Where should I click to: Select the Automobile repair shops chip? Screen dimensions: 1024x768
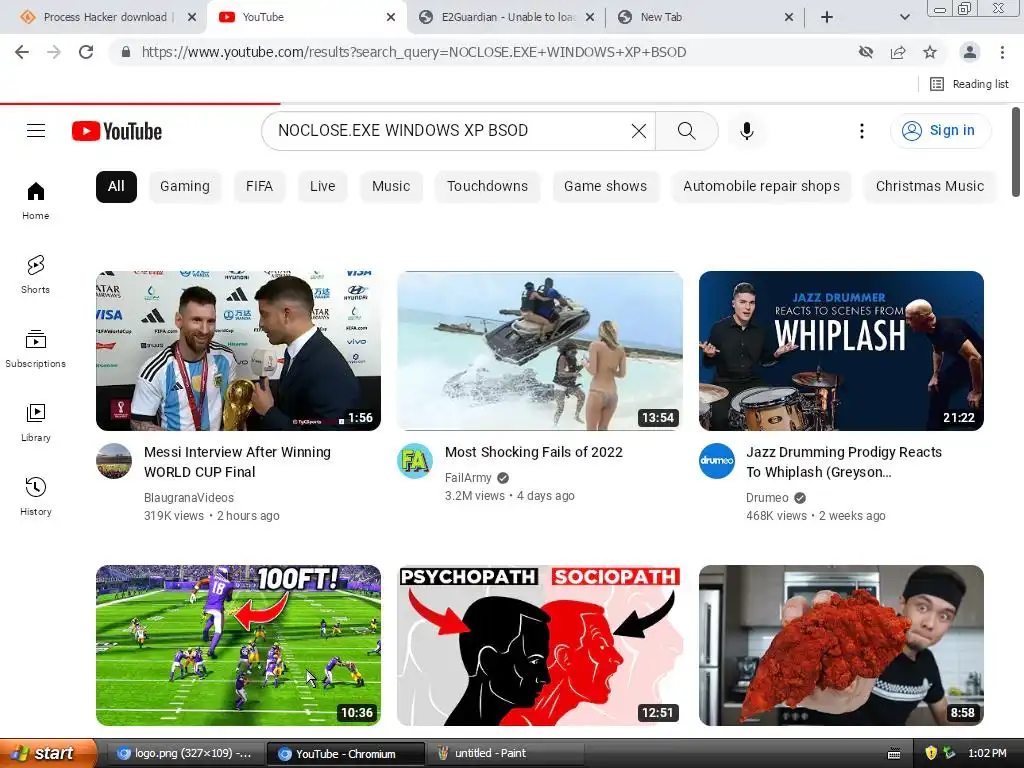[x=761, y=187]
